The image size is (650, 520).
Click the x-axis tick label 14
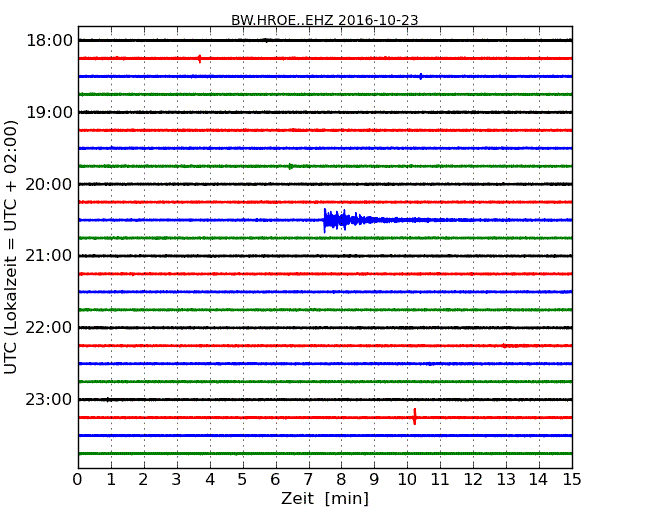(x=539, y=479)
